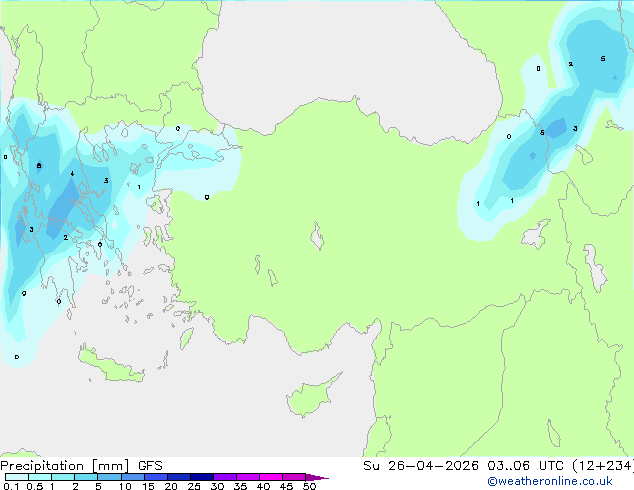Click the '20' legend scale label
This screenshot has height=490, width=634.
click(171, 486)
